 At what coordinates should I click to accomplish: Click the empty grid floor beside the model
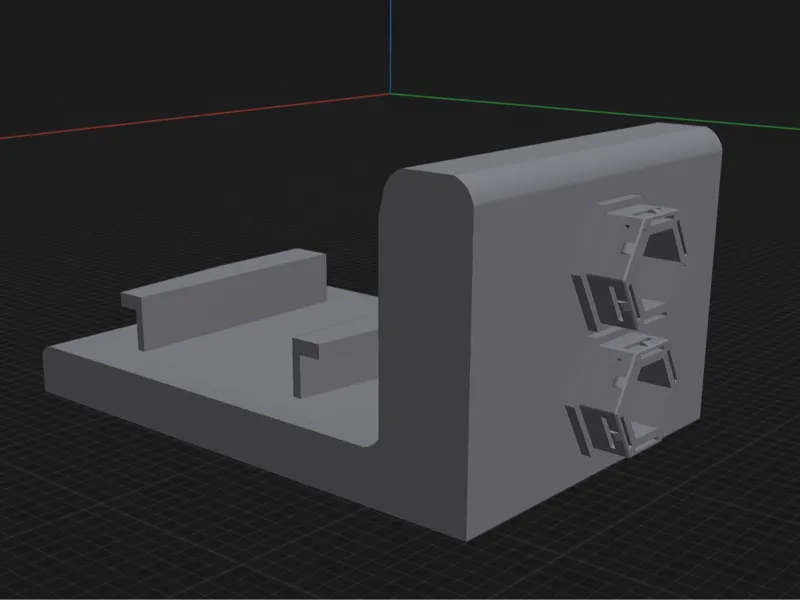[x=153, y=510]
